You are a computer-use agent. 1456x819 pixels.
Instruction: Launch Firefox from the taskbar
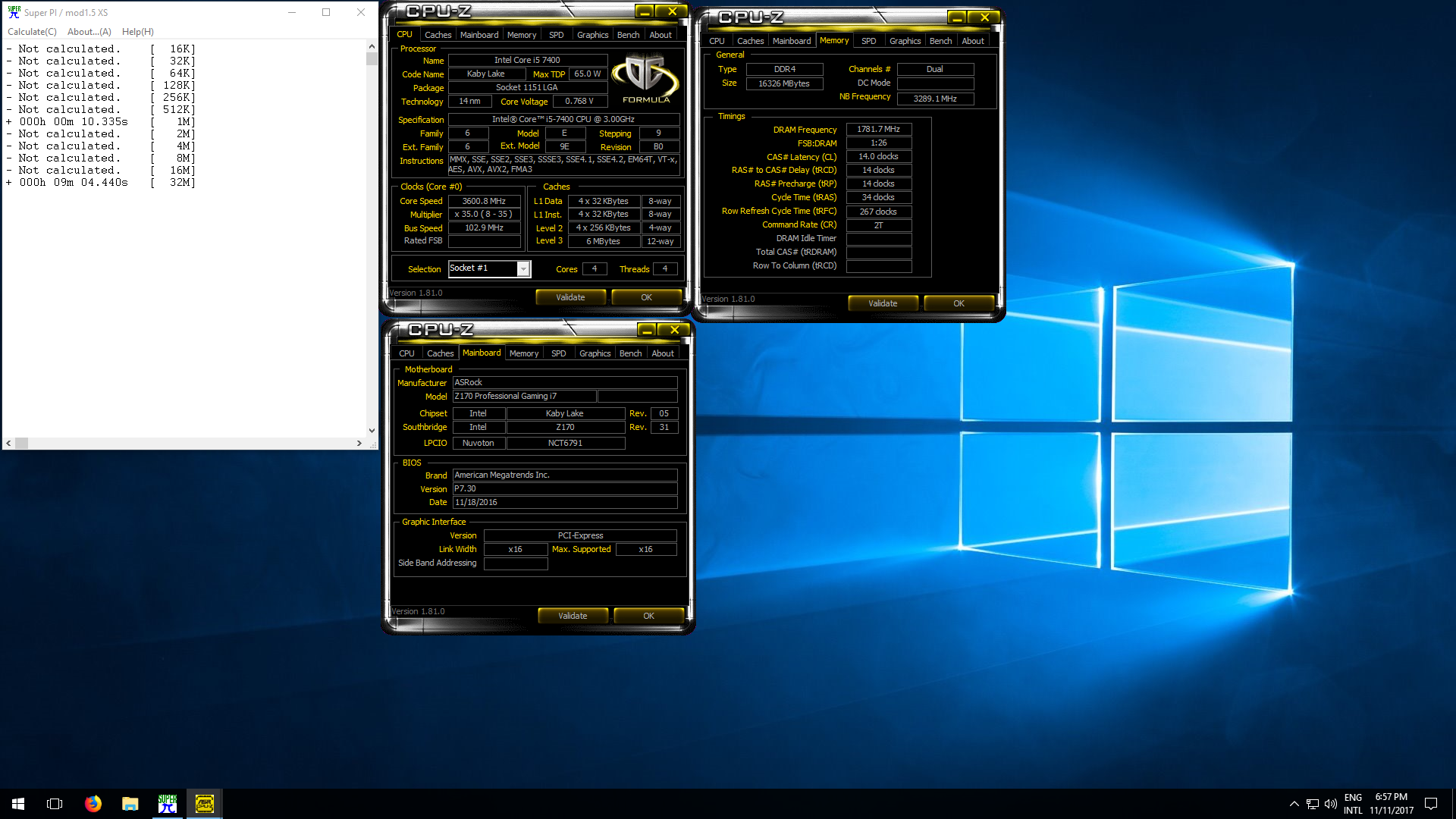point(93,804)
